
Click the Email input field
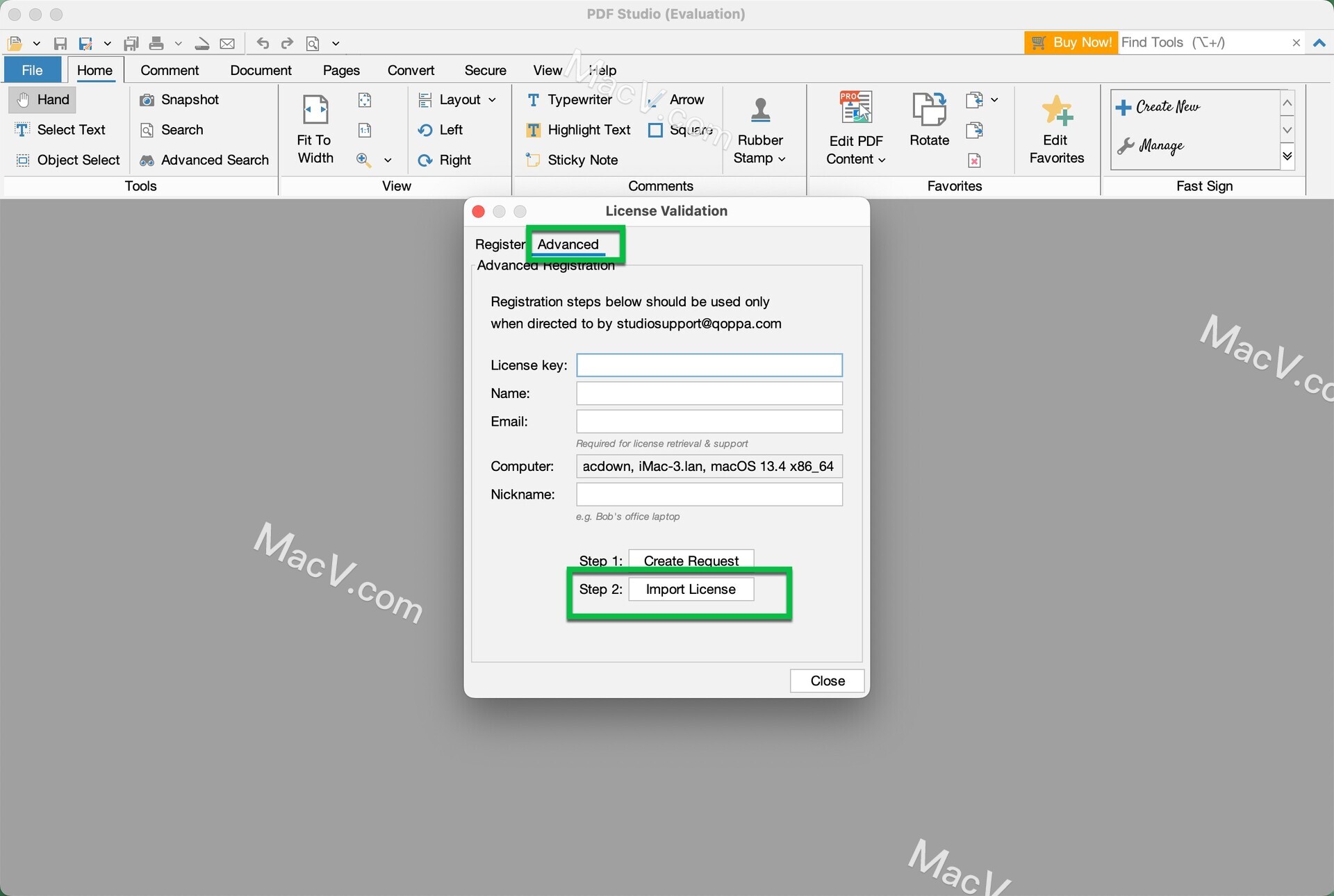point(709,422)
